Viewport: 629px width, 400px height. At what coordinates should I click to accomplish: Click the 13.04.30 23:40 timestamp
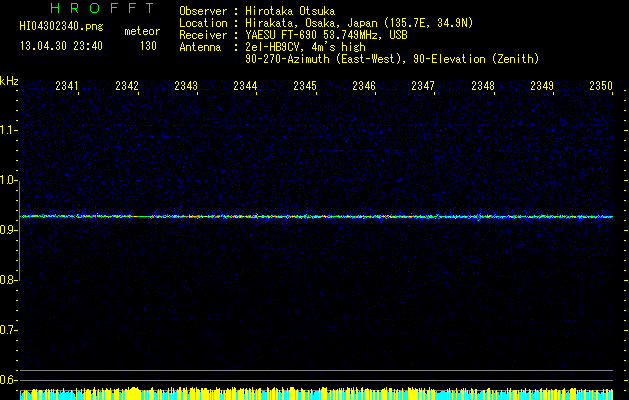(61, 46)
